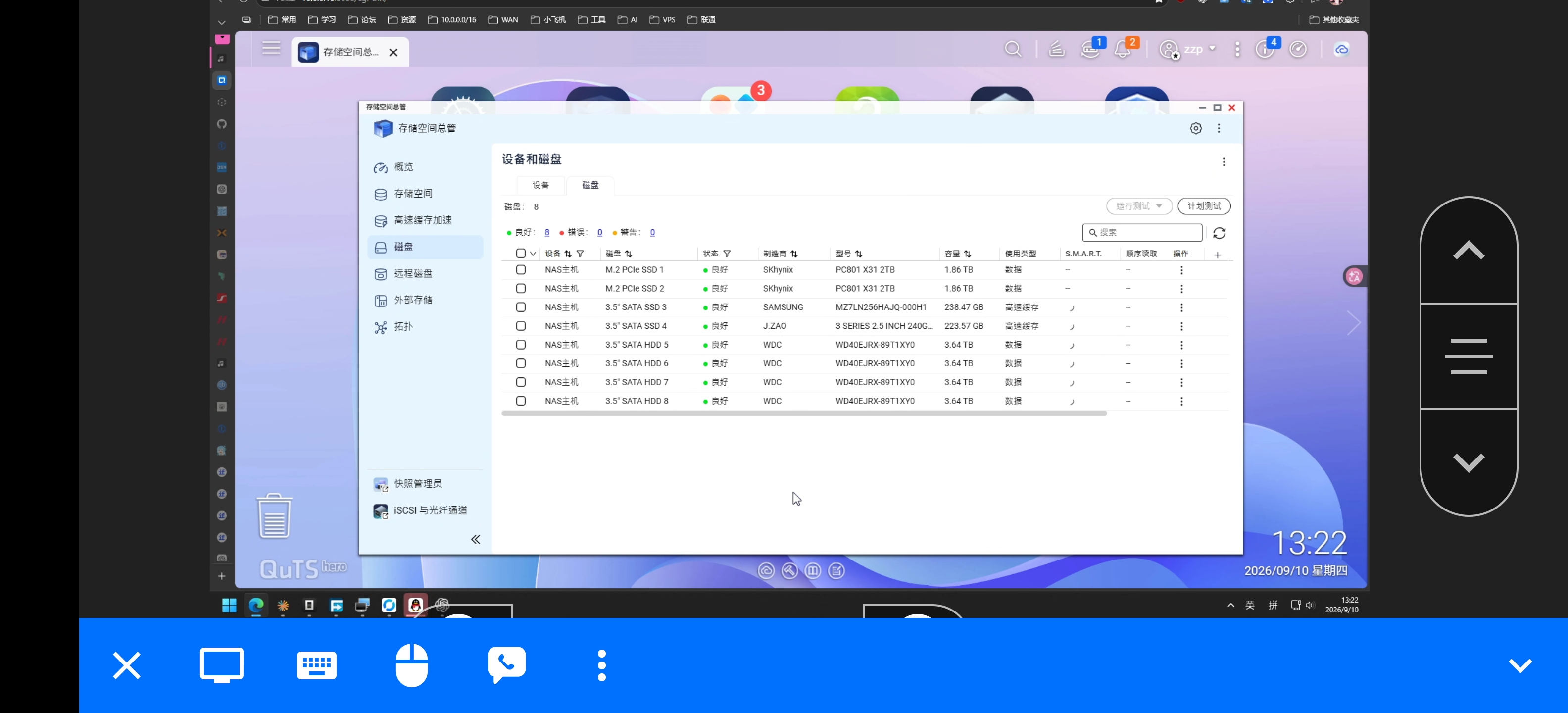Filter the 设备 column
The image size is (1568, 713).
[x=580, y=254]
